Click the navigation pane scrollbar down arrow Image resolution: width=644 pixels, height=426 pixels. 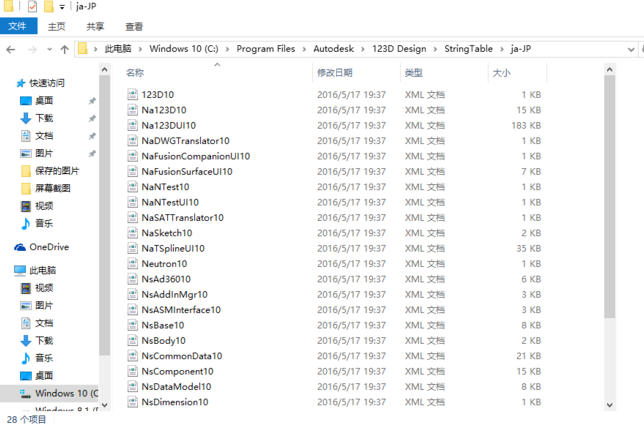tap(104, 405)
